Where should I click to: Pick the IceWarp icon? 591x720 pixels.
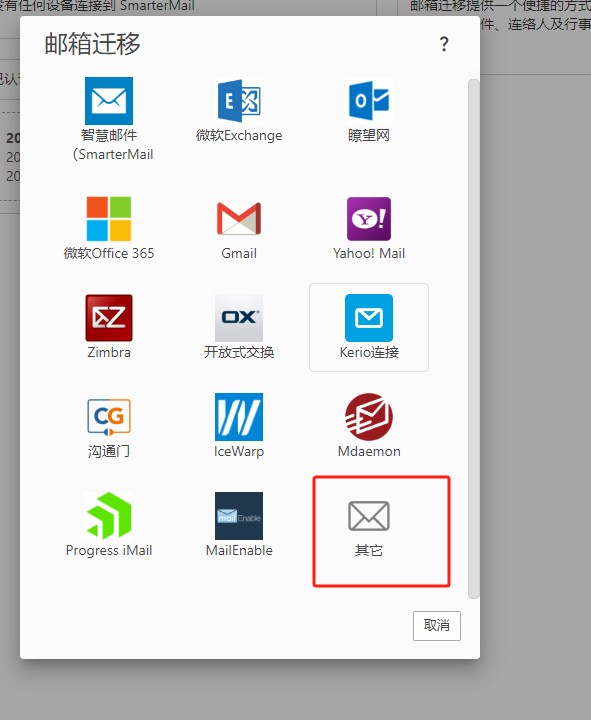[239, 417]
